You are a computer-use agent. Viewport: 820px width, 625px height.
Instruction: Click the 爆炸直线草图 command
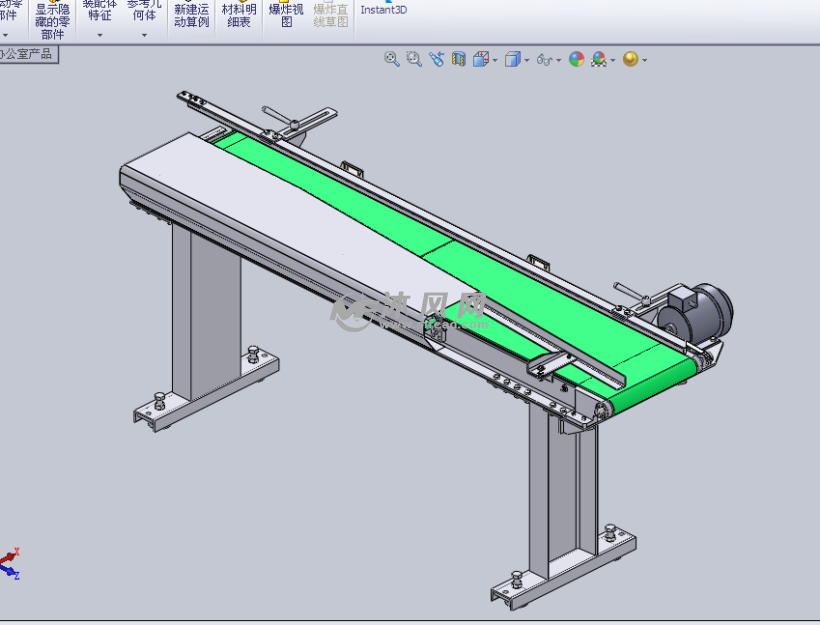pyautogui.click(x=331, y=14)
